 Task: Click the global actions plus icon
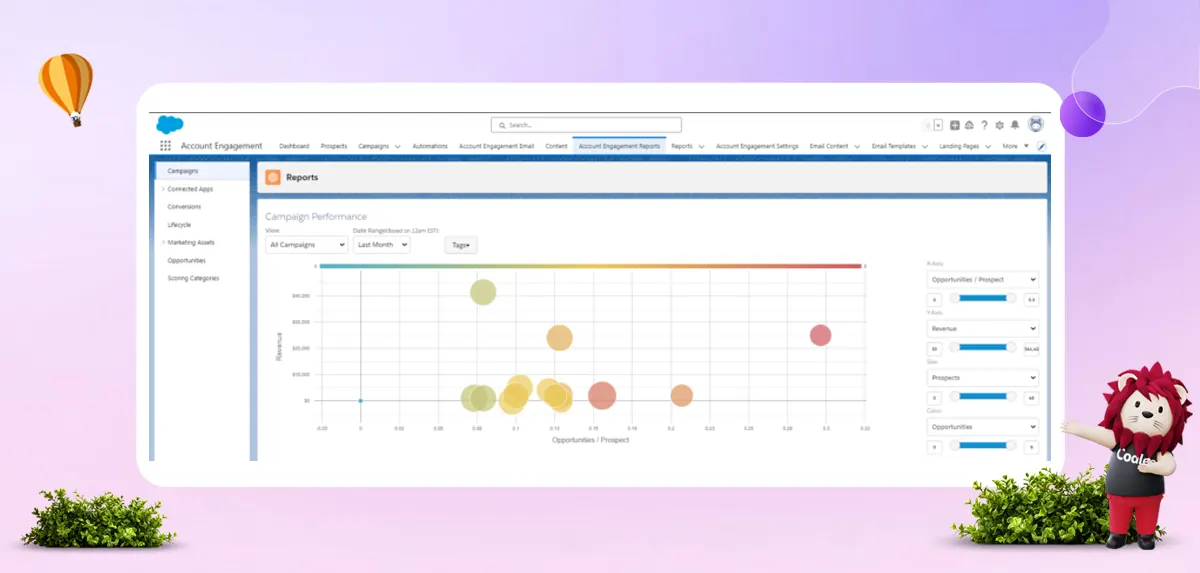pyautogui.click(x=955, y=125)
